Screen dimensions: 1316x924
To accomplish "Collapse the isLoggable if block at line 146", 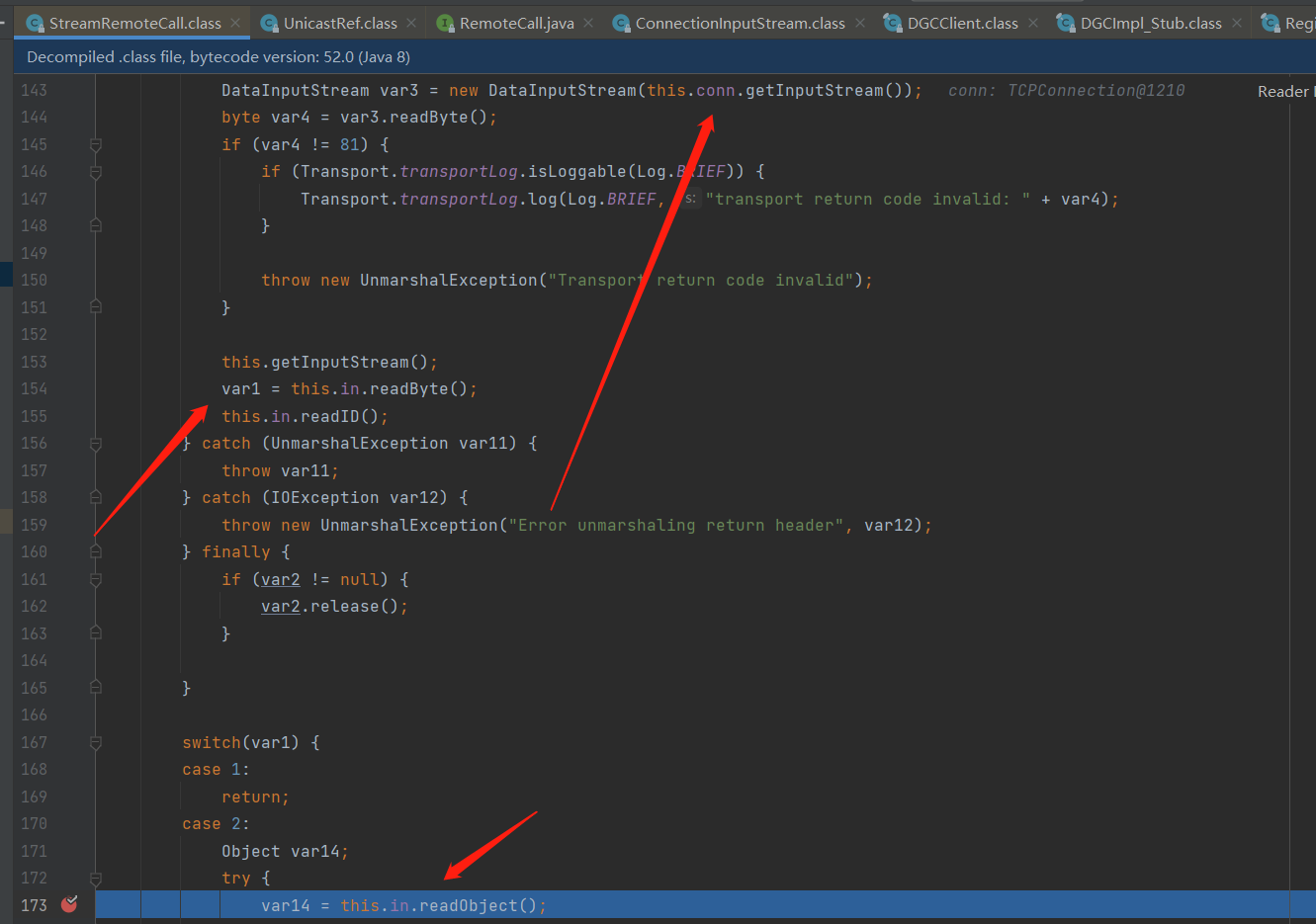I will pyautogui.click(x=96, y=172).
